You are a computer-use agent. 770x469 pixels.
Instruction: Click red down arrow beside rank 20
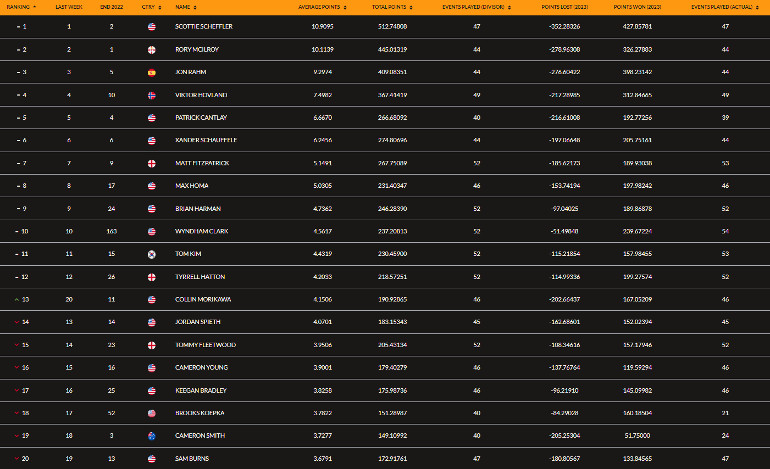point(17,459)
